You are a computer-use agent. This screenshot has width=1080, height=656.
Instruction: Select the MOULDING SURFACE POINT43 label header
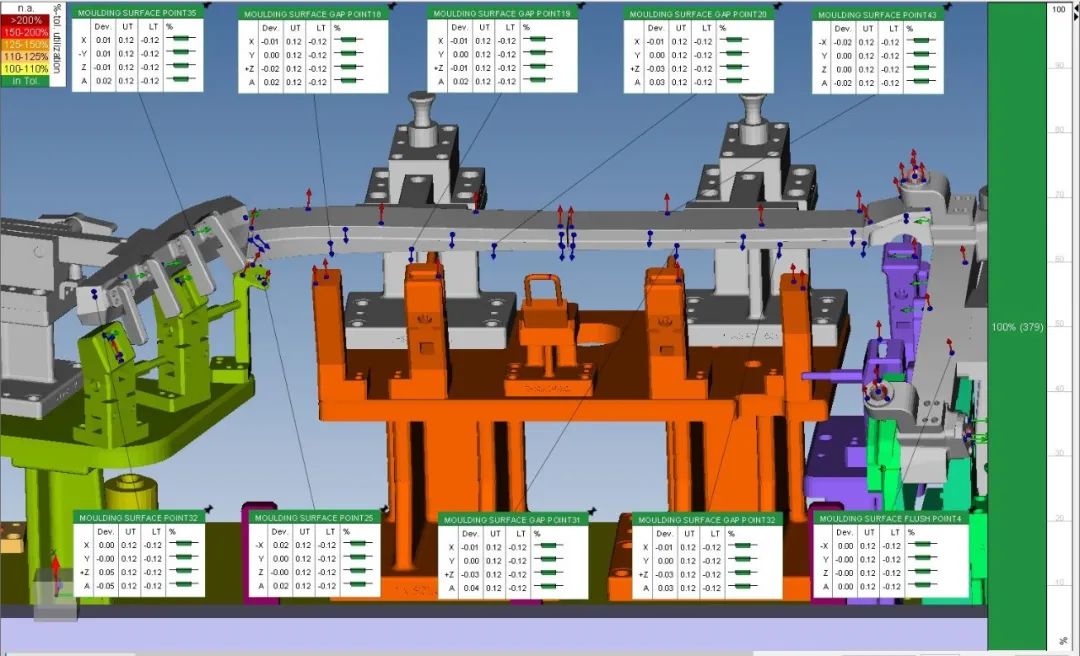coord(878,15)
